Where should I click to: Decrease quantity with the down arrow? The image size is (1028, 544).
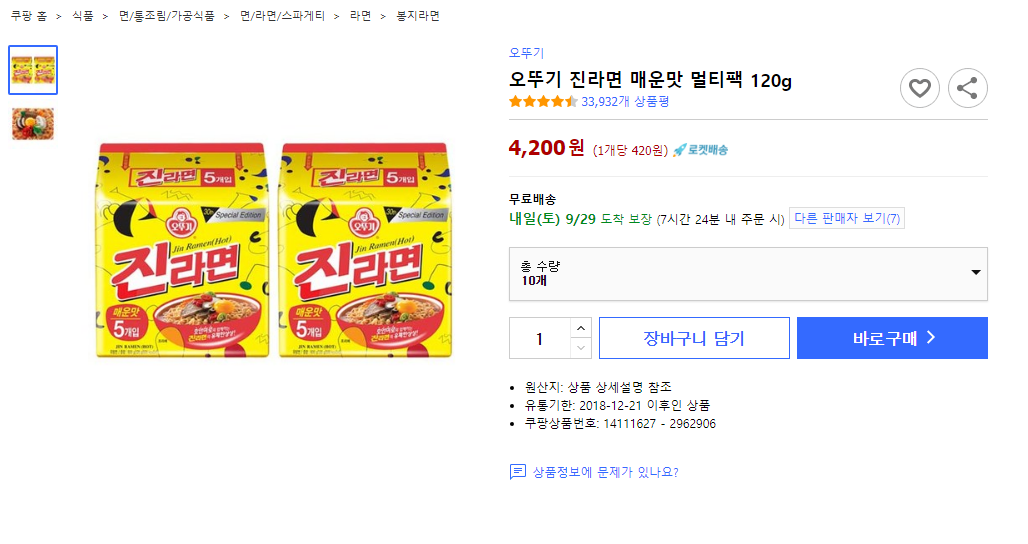point(581,348)
